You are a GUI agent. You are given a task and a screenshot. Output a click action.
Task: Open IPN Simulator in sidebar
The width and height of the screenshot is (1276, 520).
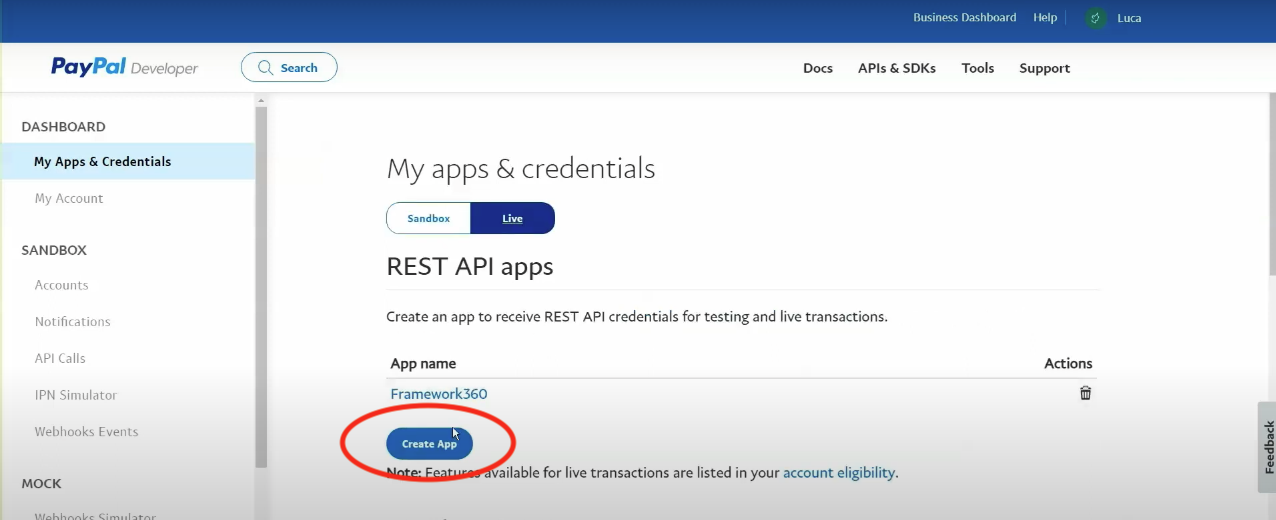[x=76, y=395]
